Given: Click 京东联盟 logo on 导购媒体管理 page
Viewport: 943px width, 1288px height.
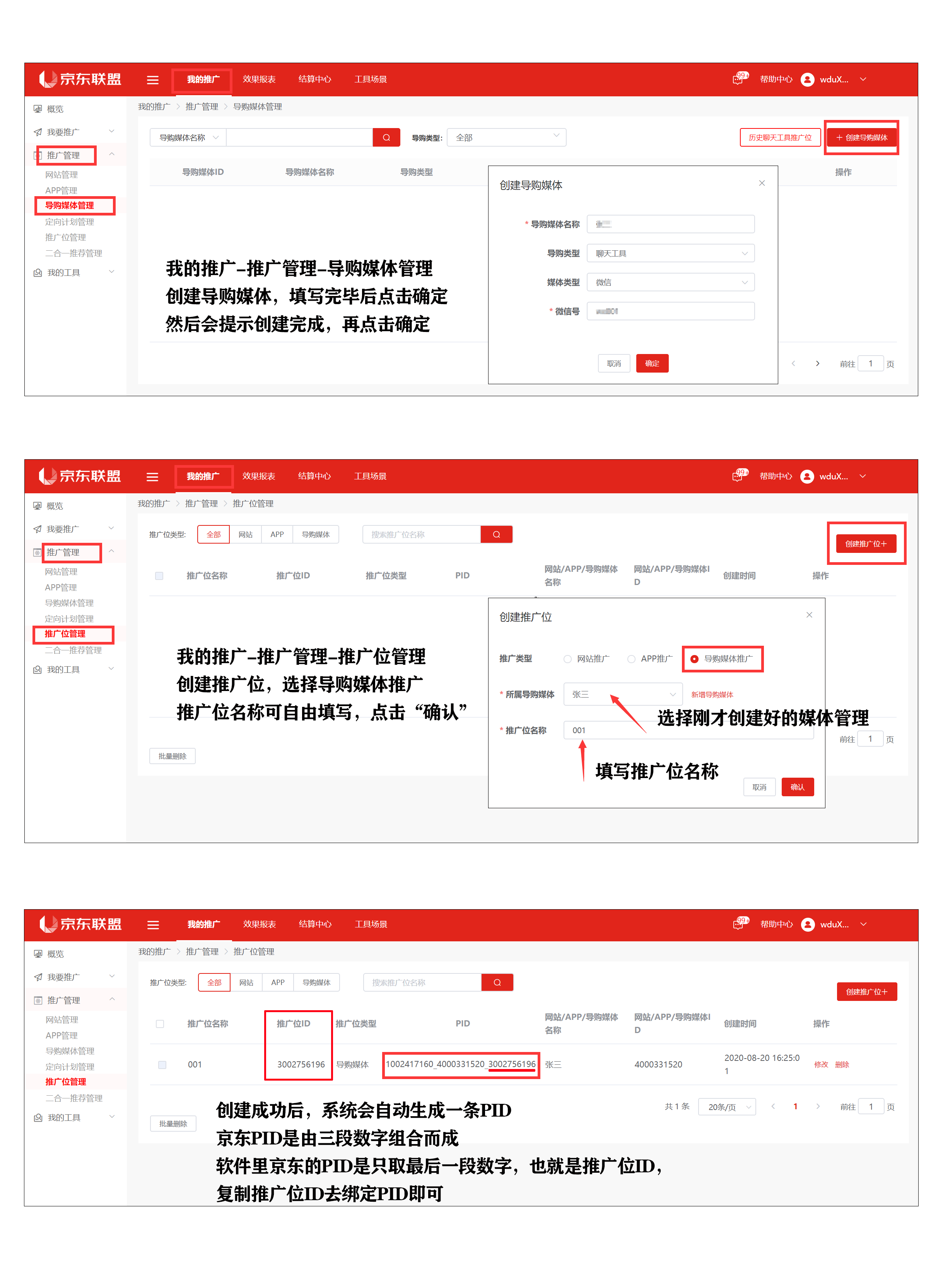Looking at the screenshot, I should tap(80, 79).
